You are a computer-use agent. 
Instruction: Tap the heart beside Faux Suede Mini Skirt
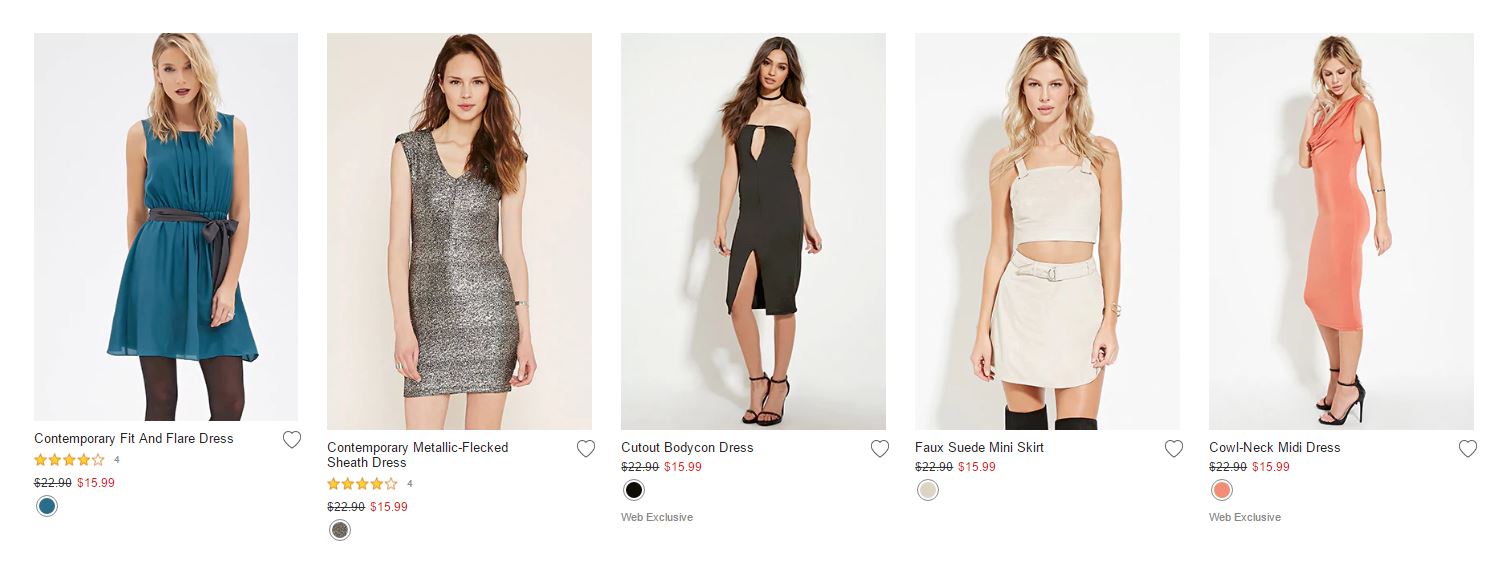pyautogui.click(x=1174, y=449)
